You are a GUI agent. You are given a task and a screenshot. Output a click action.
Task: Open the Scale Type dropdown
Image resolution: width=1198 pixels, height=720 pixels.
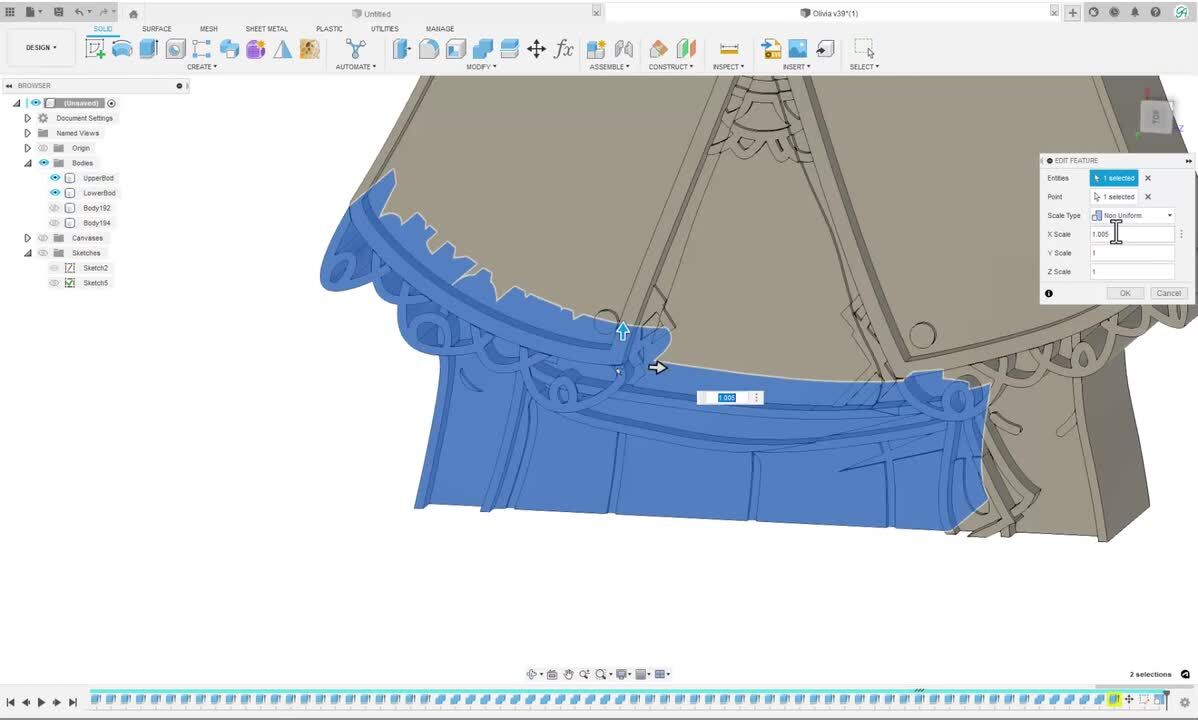pos(1132,216)
